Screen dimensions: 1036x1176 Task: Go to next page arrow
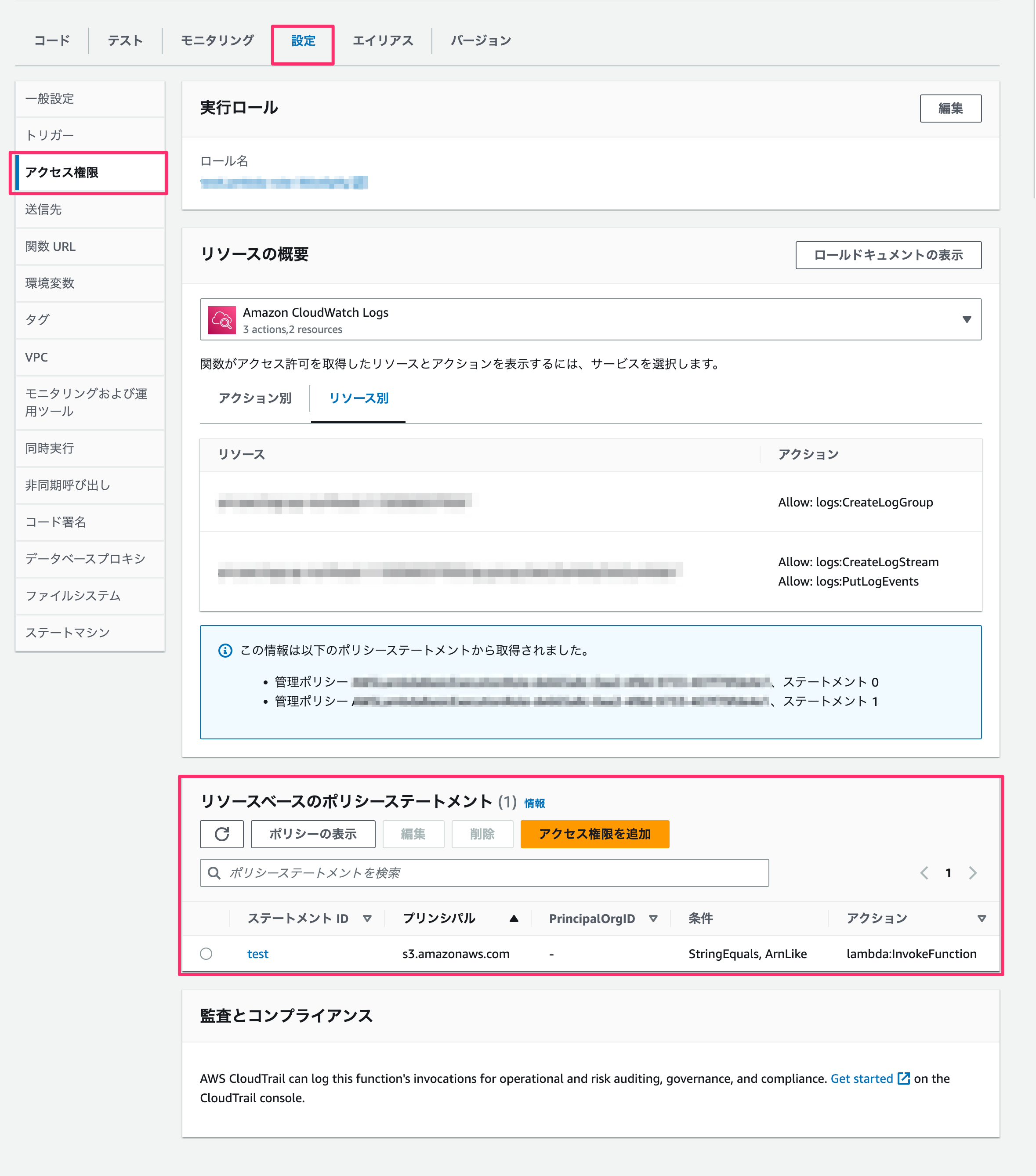973,873
